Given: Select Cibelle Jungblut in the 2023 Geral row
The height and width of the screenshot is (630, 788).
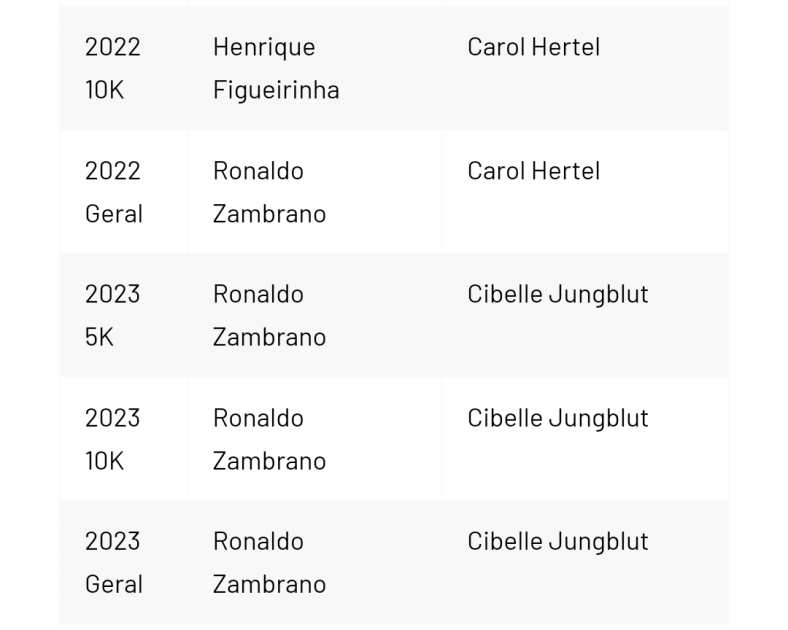Looking at the screenshot, I should pyautogui.click(x=557, y=541).
